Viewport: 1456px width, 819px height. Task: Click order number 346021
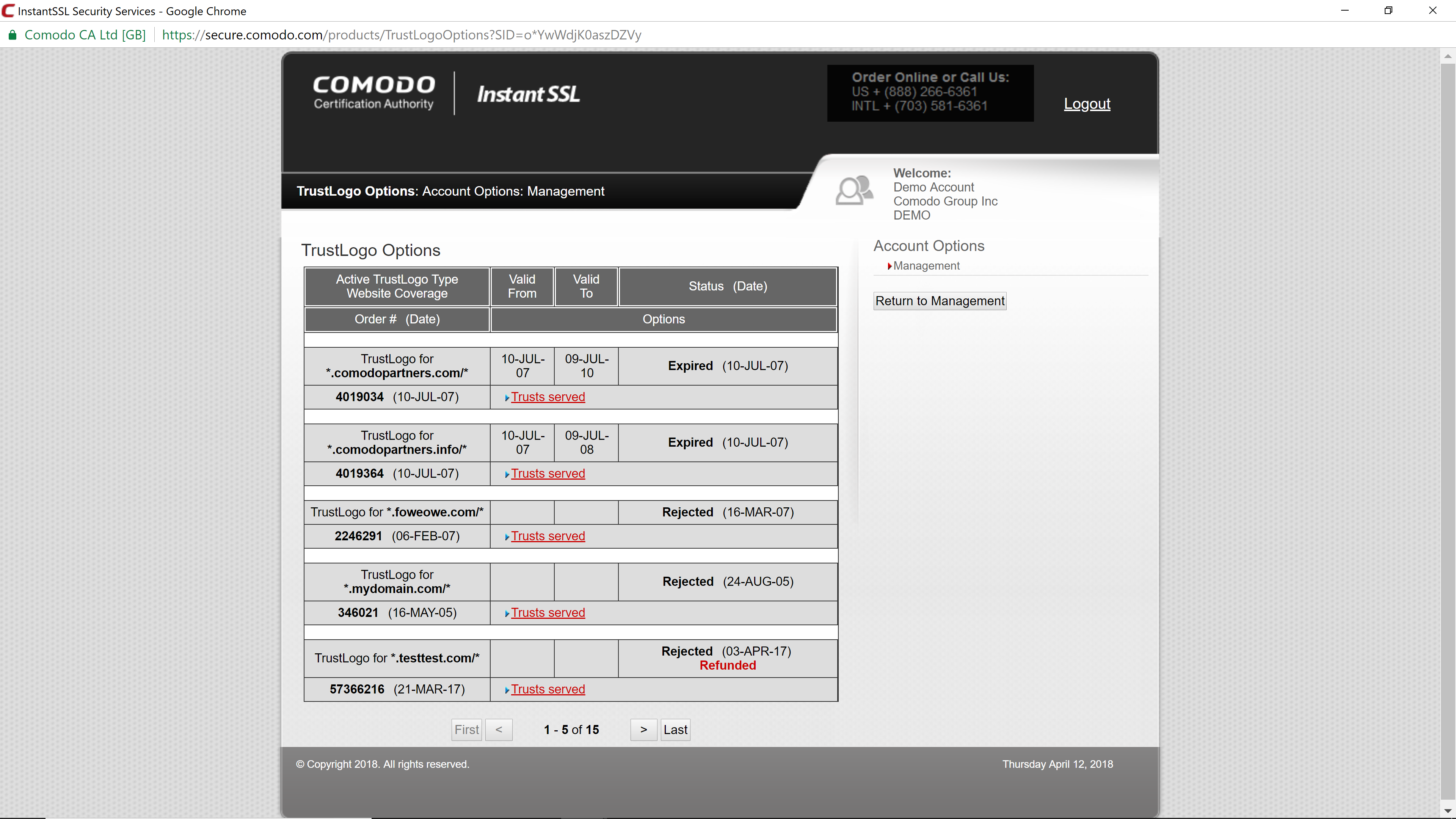358,613
